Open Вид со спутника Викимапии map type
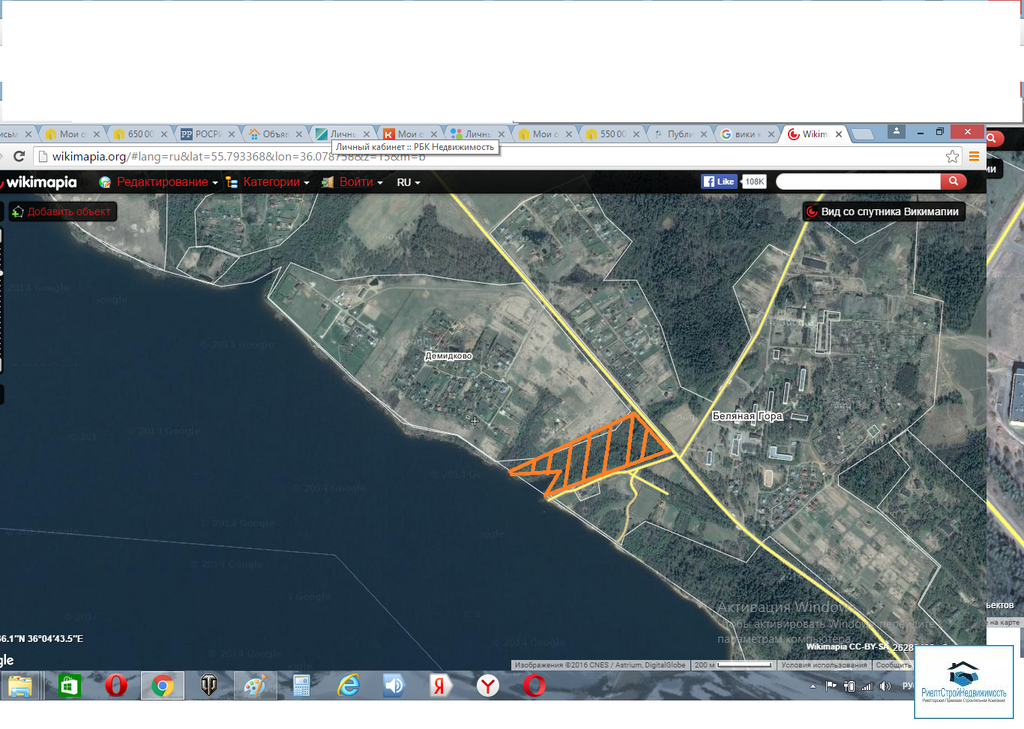1024x729 pixels. click(882, 211)
